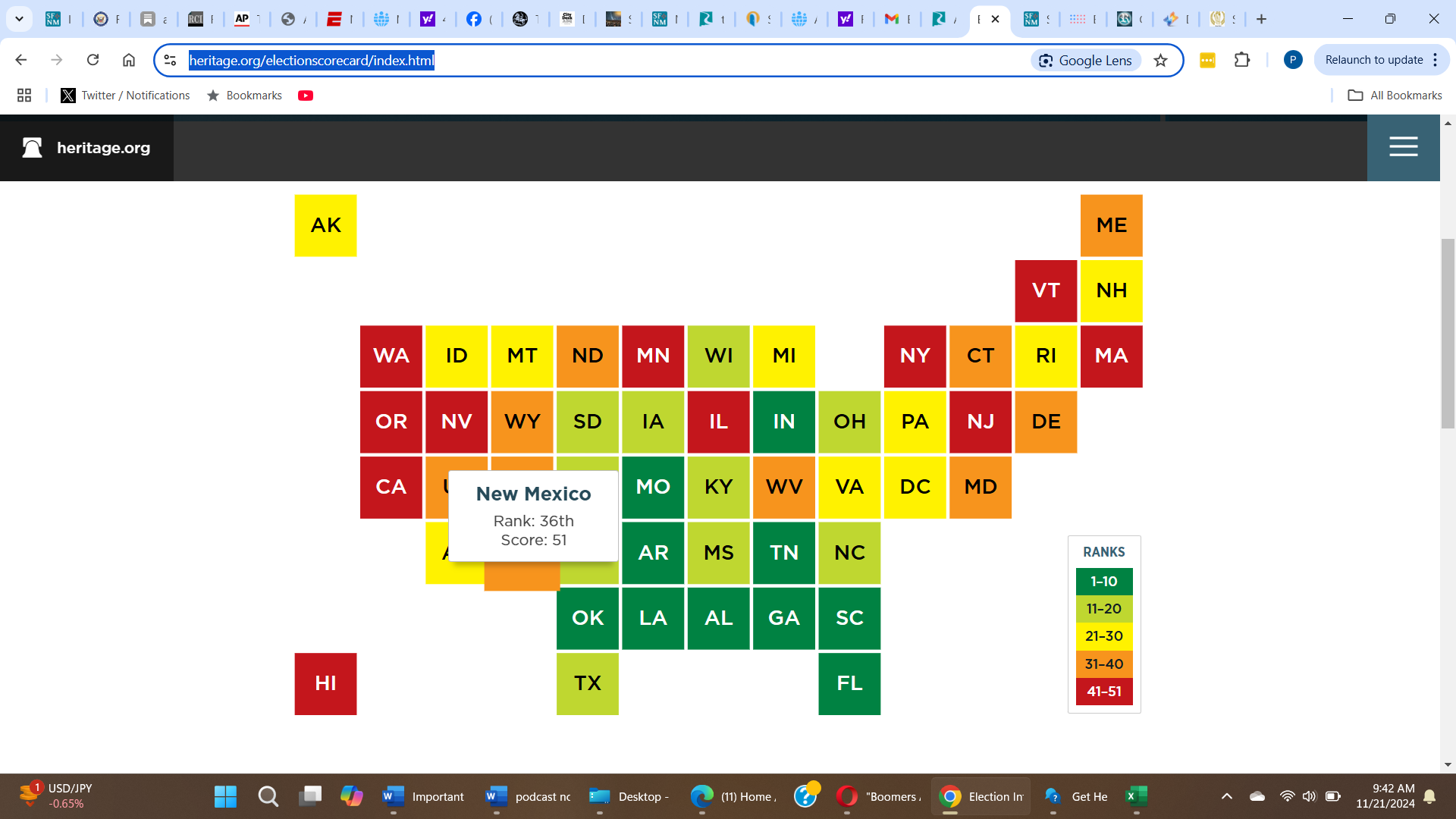The height and width of the screenshot is (819, 1456).
Task: Expand the tab search dropdown
Action: [x=19, y=19]
